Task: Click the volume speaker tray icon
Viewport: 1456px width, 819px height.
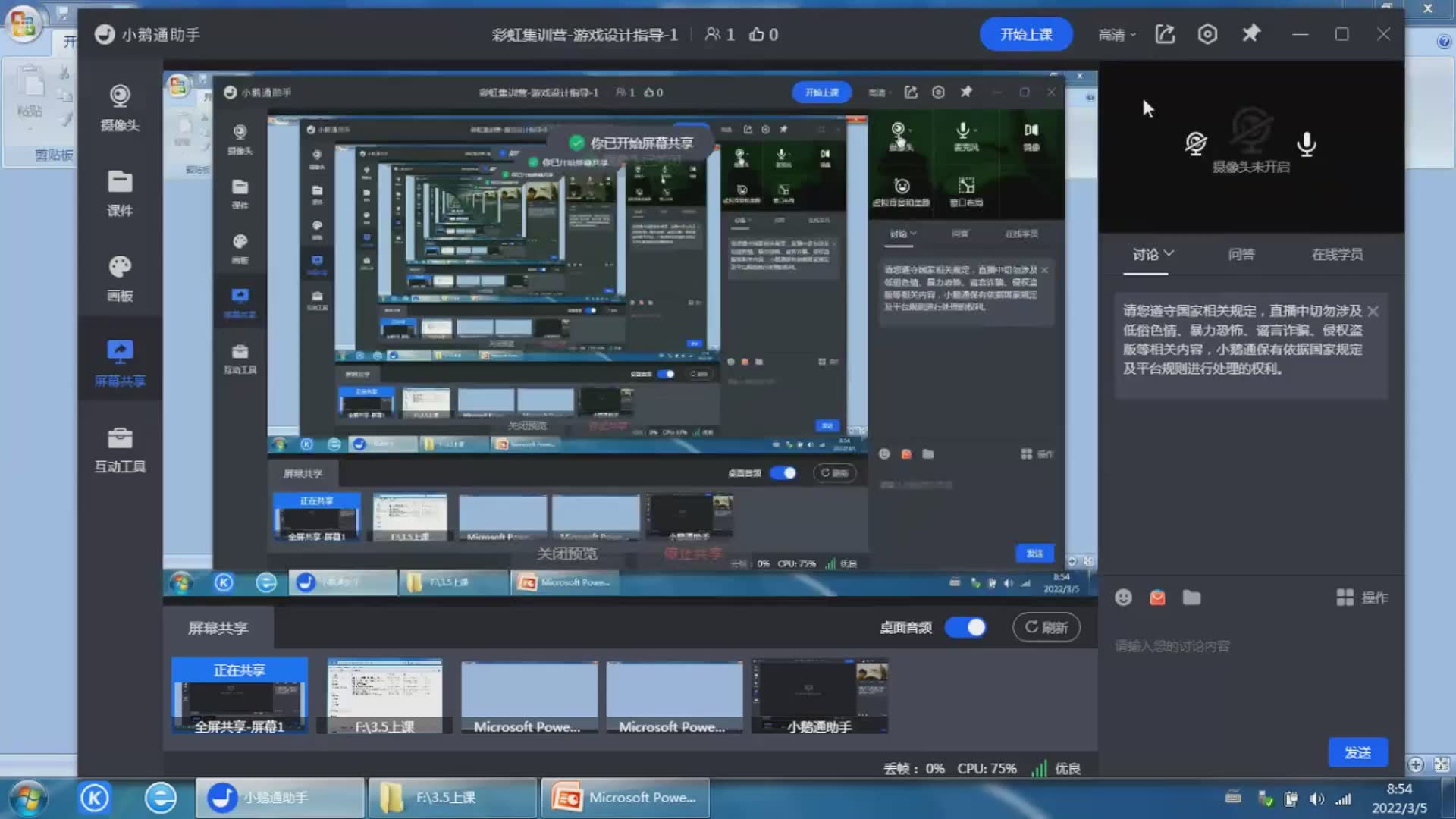Action: coord(1317,799)
